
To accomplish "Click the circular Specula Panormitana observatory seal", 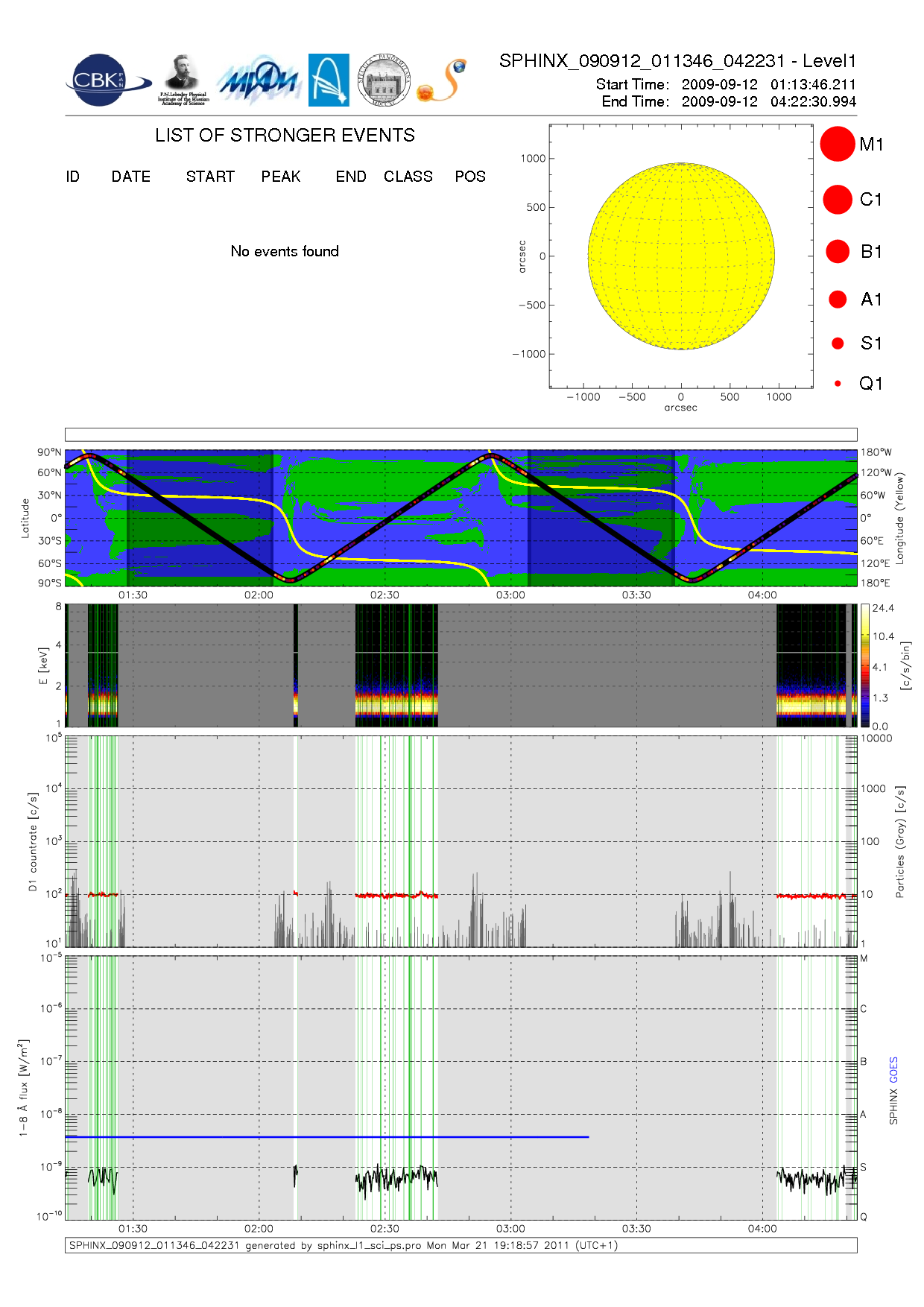I will 384,80.
